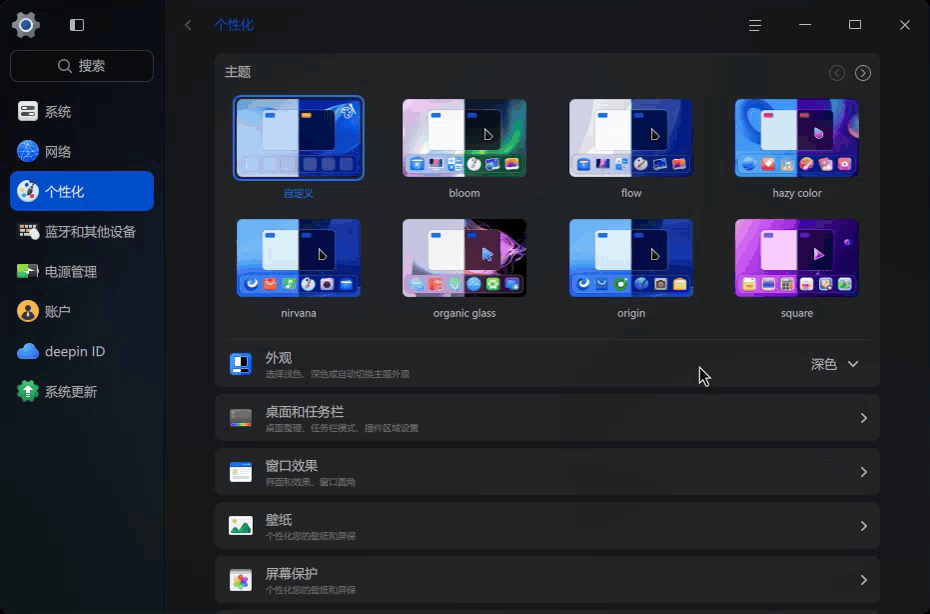
Task: Minimize the settings window
Action: coord(805,25)
